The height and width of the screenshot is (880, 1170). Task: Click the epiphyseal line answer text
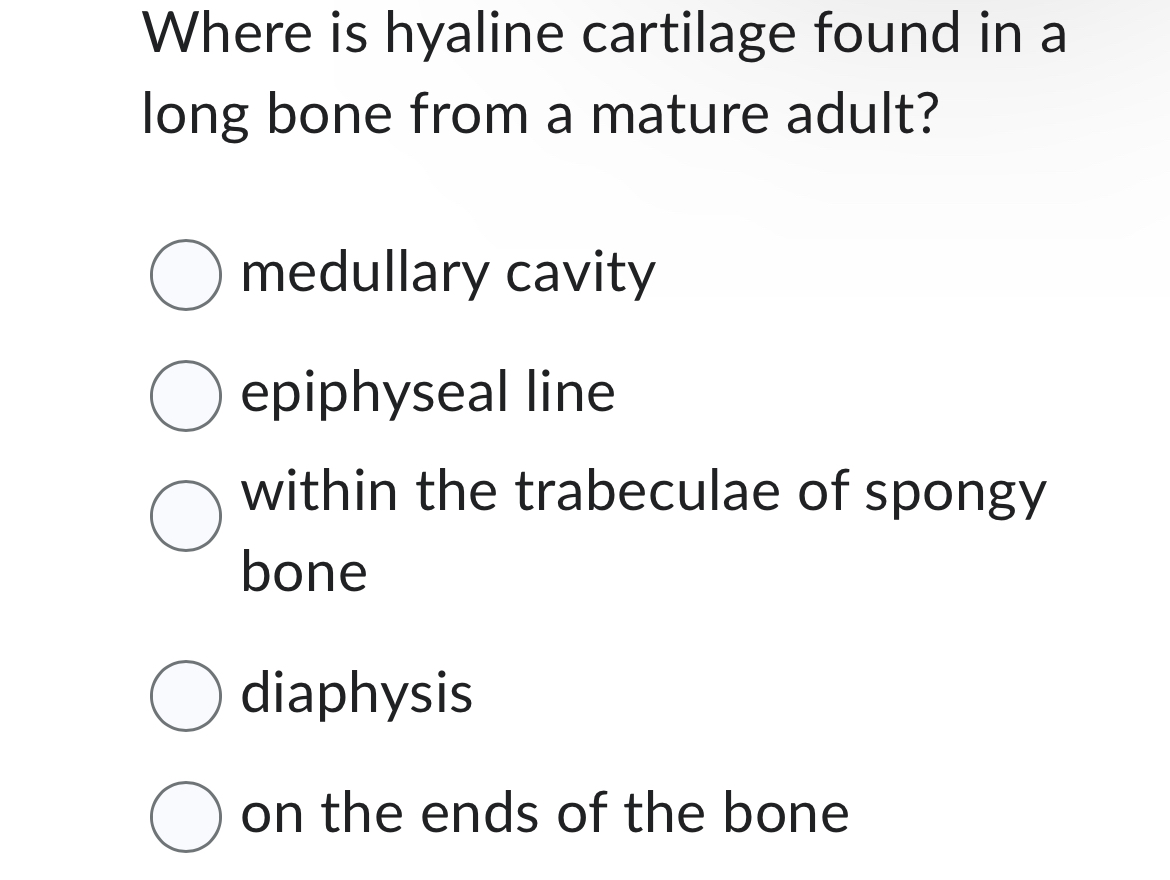tap(427, 393)
